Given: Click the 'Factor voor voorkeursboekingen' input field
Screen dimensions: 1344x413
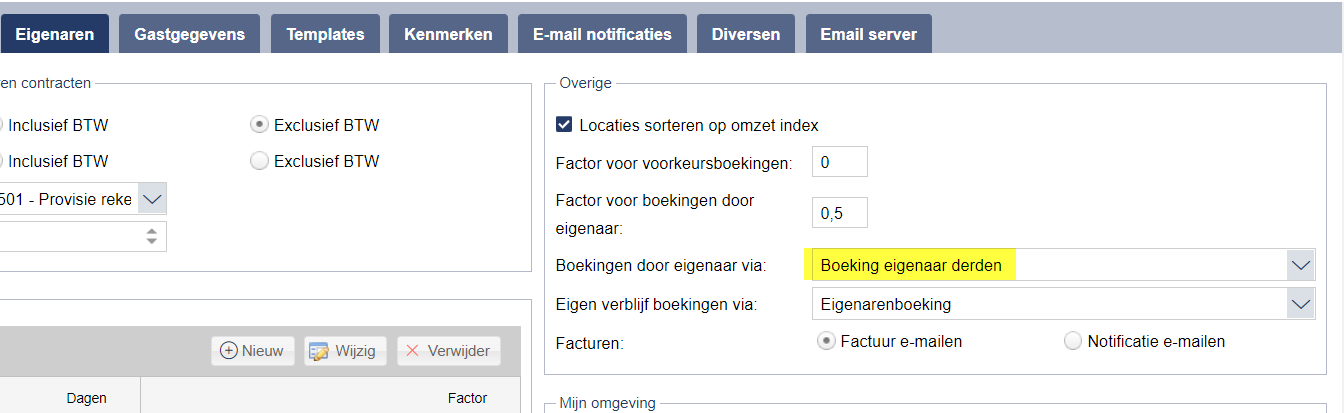Looking at the screenshot, I should (840, 162).
